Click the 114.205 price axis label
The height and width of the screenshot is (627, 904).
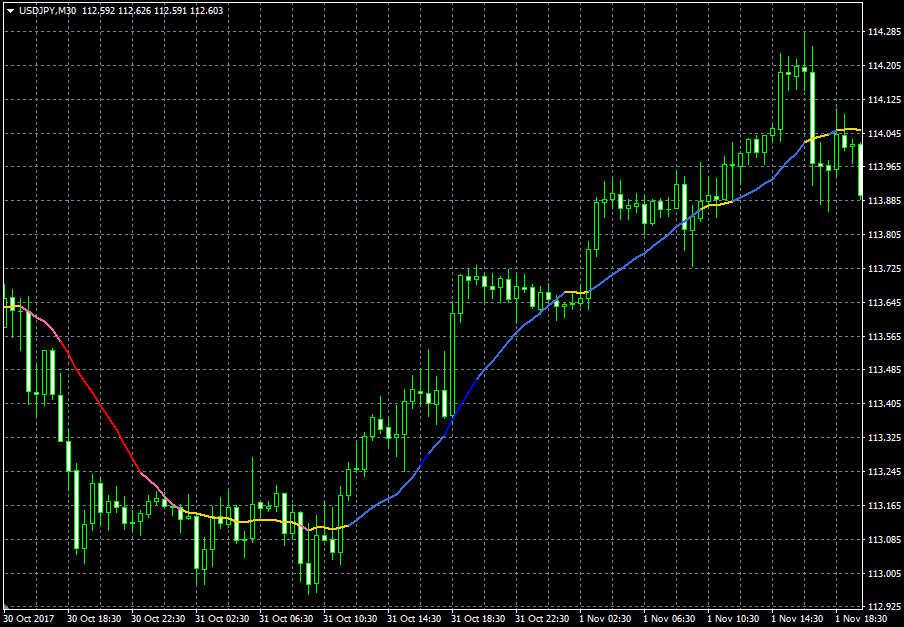tap(883, 66)
